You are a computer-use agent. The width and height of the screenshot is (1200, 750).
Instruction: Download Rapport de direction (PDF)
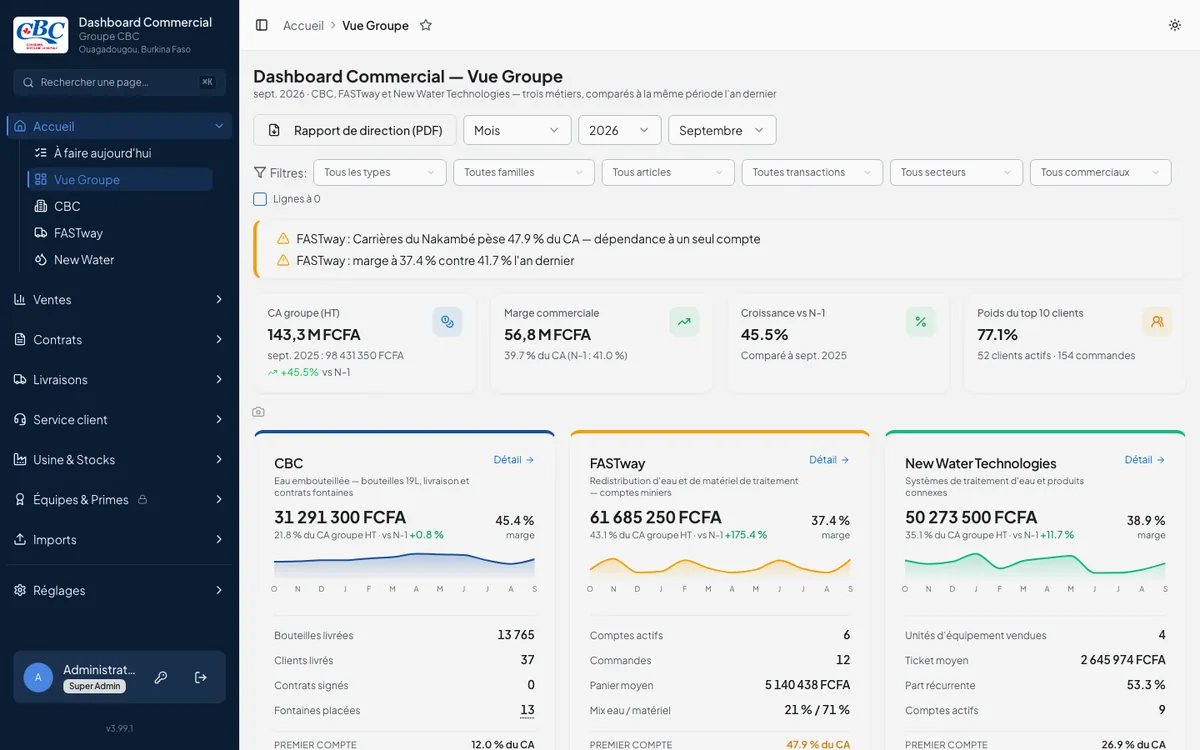click(355, 130)
